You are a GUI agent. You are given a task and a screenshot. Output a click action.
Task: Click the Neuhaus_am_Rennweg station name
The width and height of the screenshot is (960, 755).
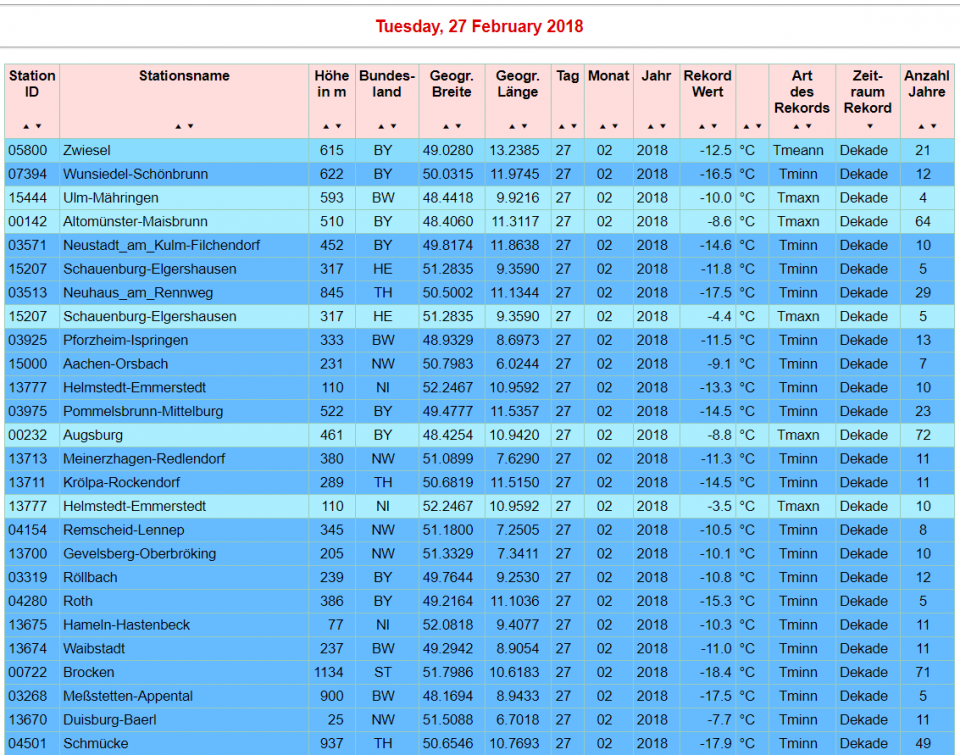(x=137, y=293)
